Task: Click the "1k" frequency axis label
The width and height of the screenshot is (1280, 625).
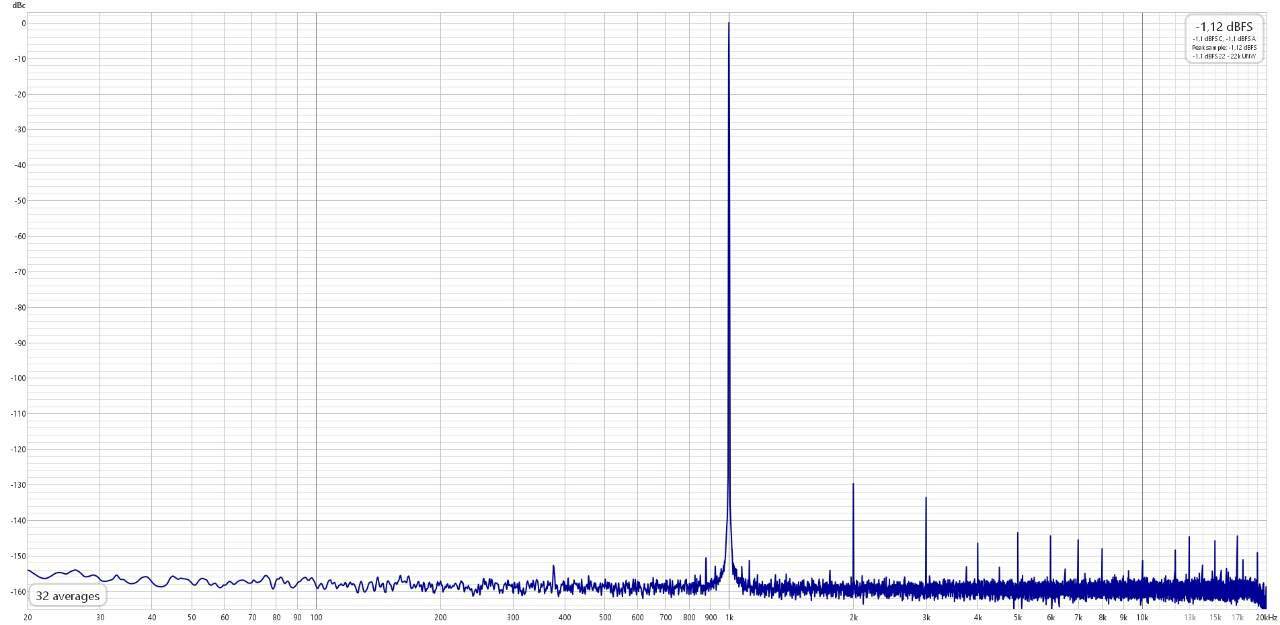Action: point(728,617)
